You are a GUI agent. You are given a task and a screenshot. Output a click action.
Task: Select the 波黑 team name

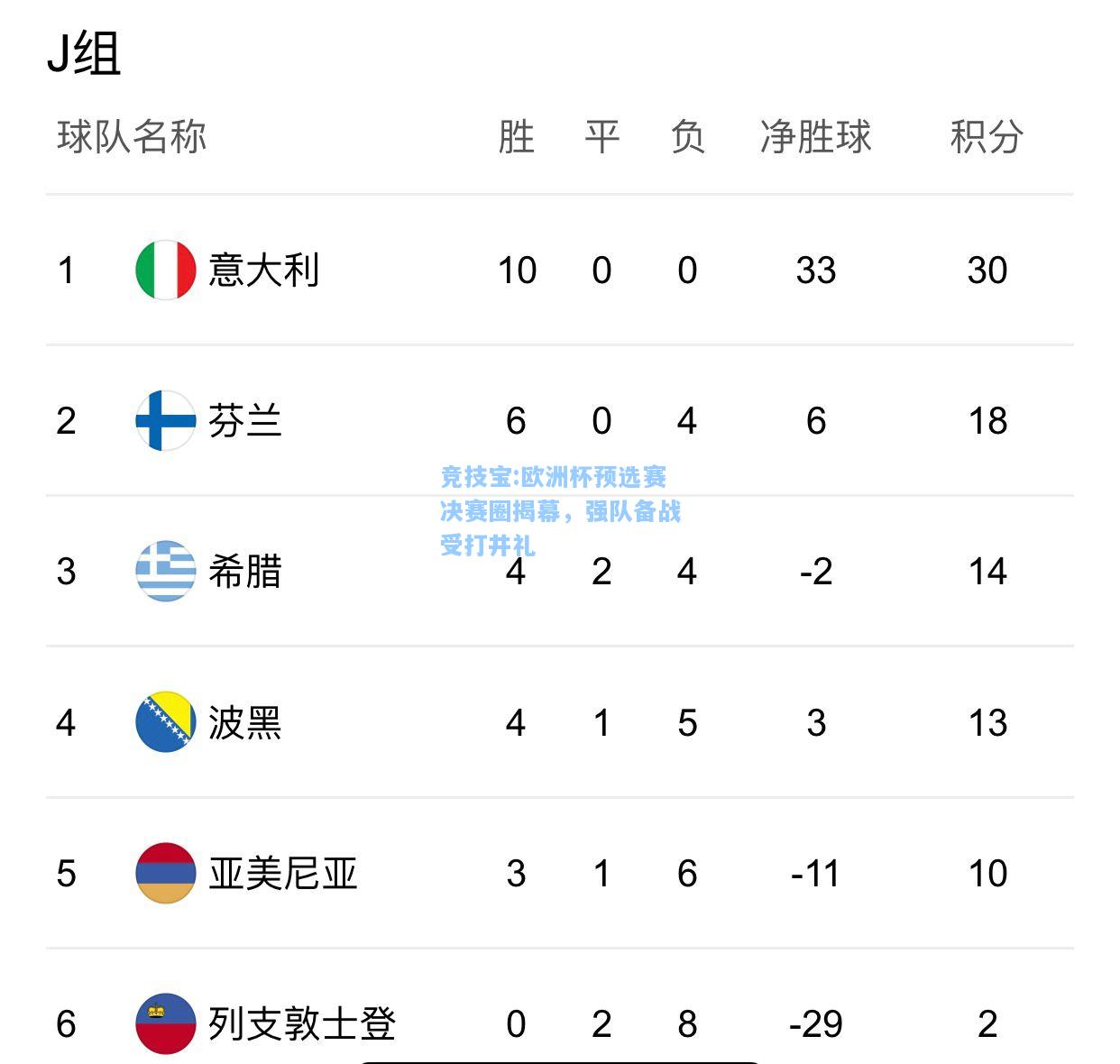pyautogui.click(x=245, y=722)
